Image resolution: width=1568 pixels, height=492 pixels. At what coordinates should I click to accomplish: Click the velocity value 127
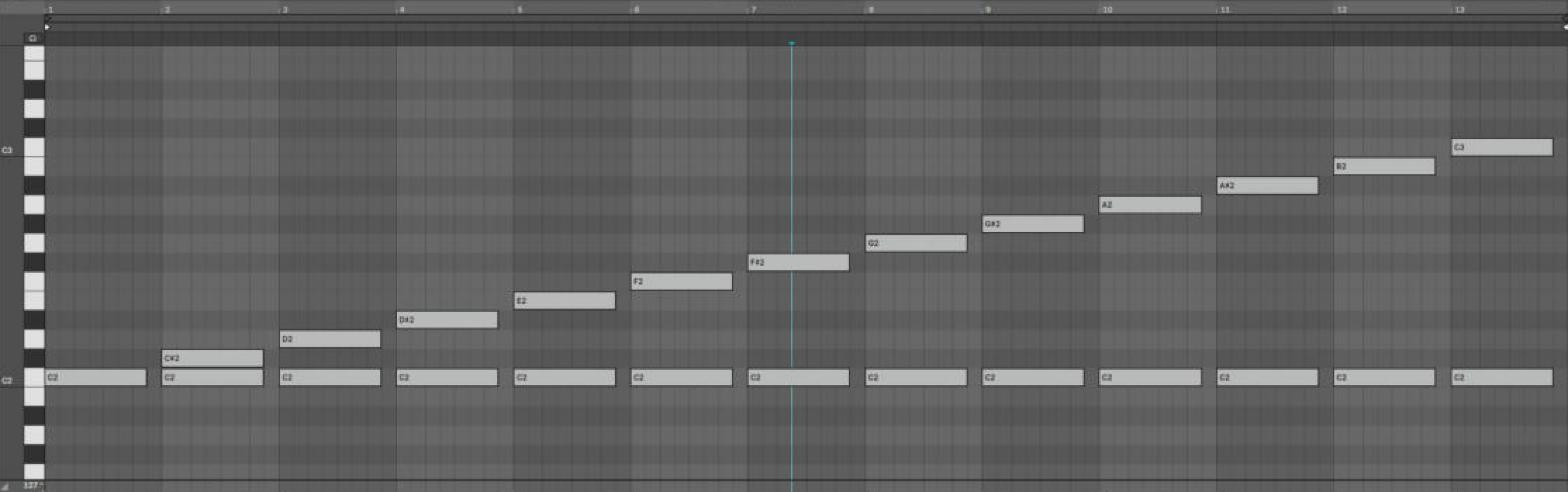pyautogui.click(x=30, y=486)
